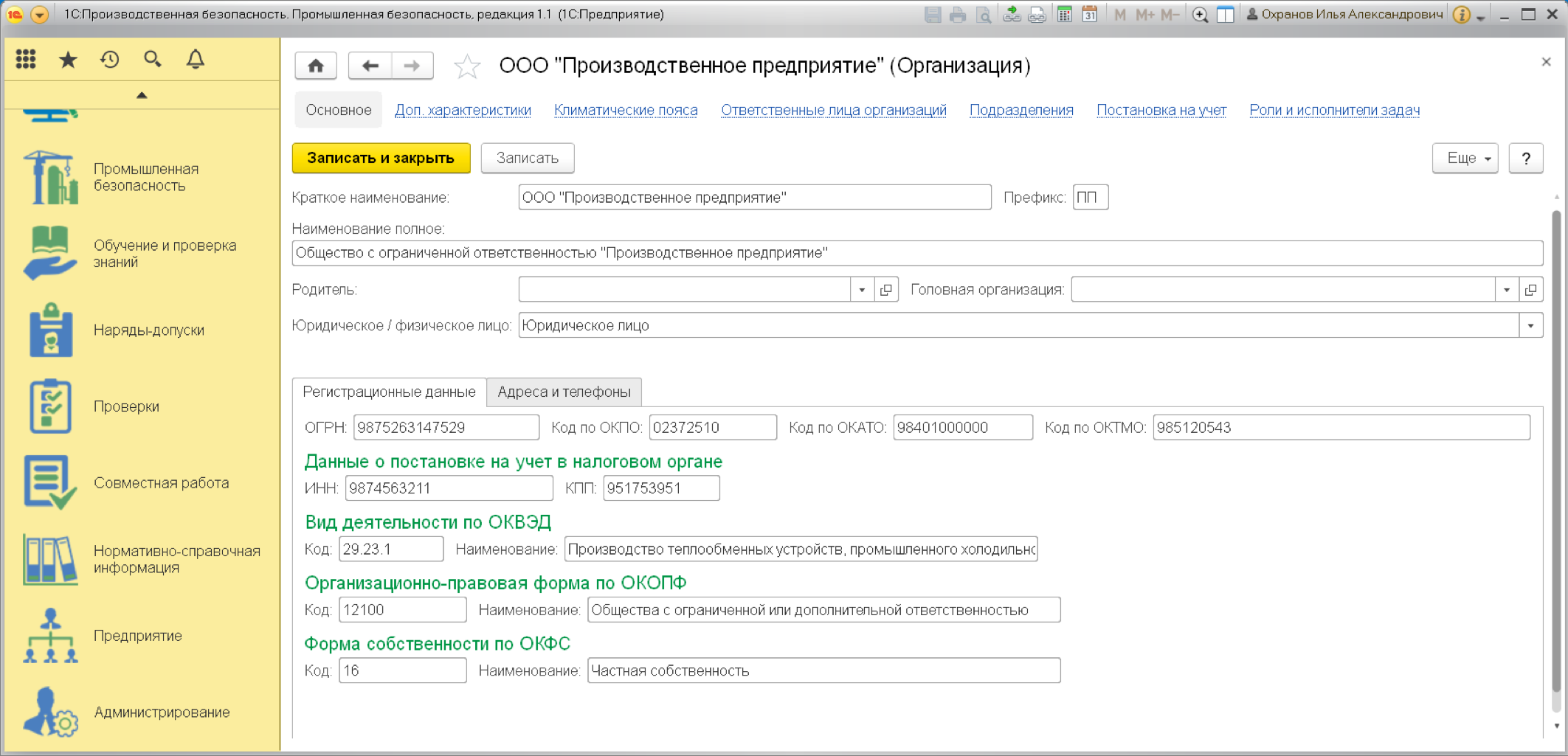Screen dimensions: 1568x756
Task: Open Favorites star in the sidebar
Action: 68,60
